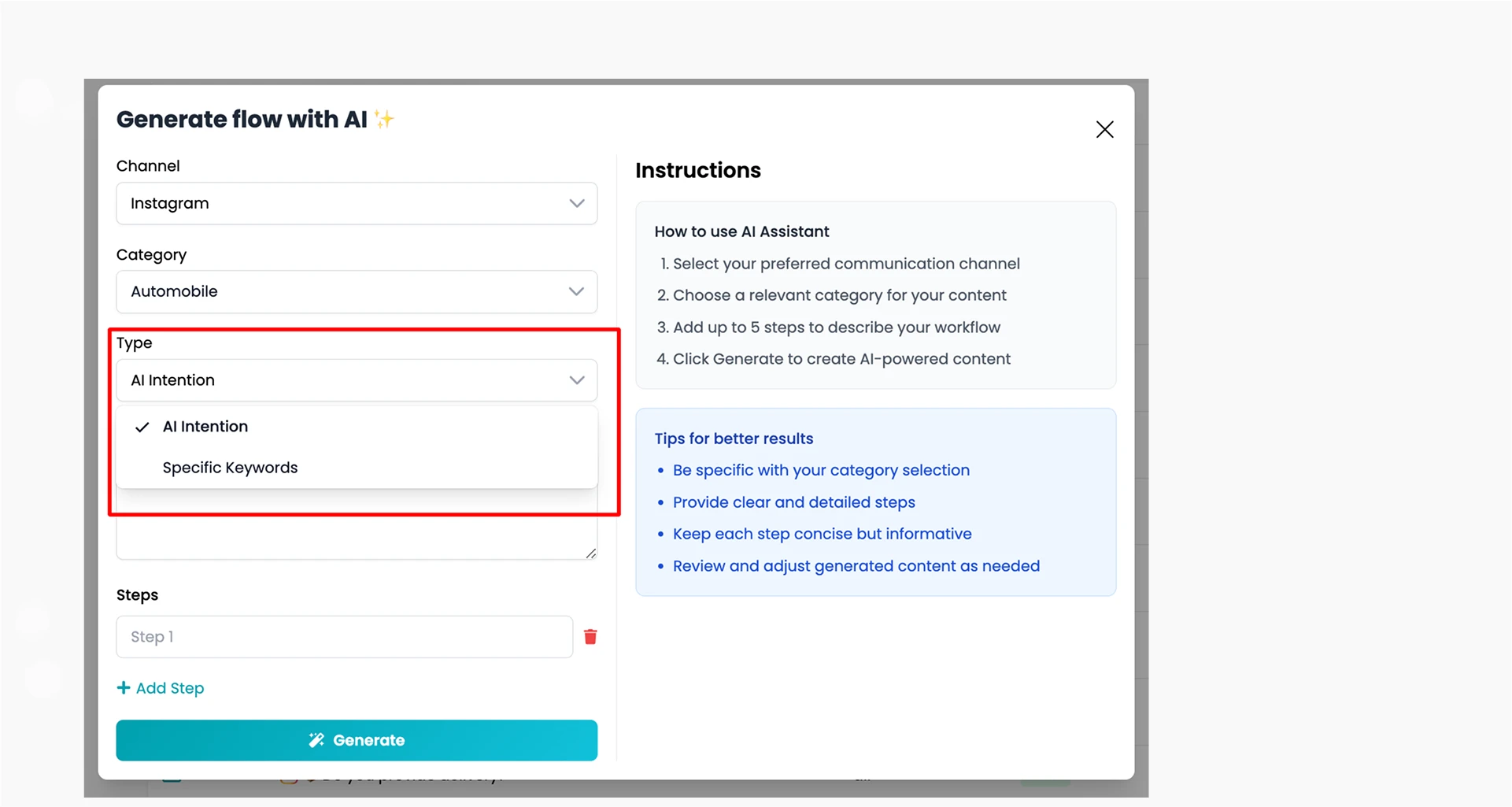Expand the Category dropdown showing Automobile

point(357,291)
